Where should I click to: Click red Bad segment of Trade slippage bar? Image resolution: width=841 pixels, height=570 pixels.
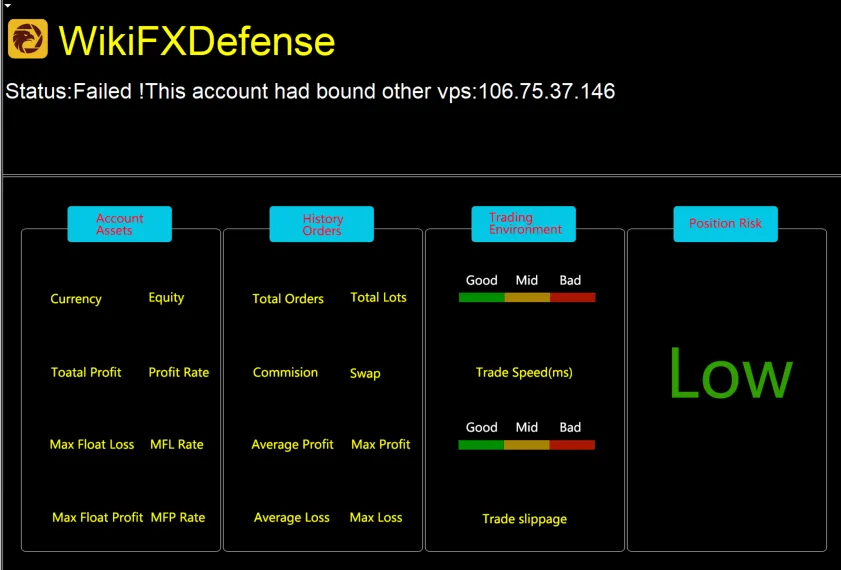click(572, 445)
